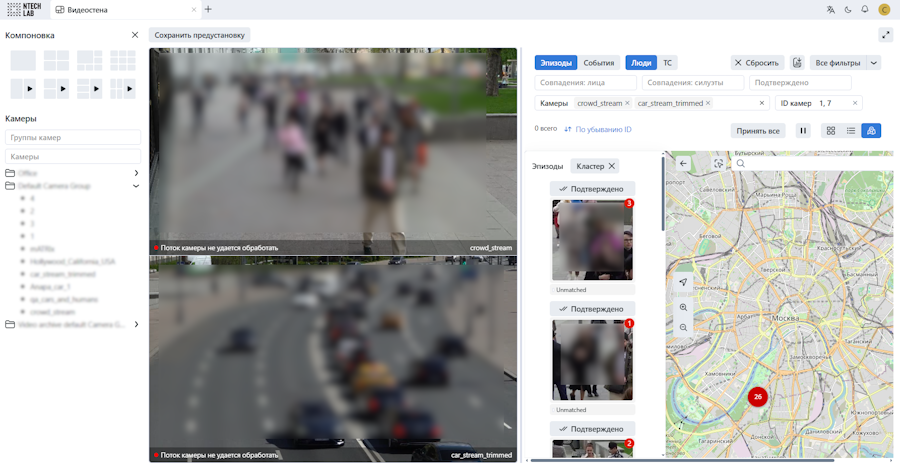The width and height of the screenshot is (900, 466).
Task: Choose the 2x2 grid layout
Action: 56,61
